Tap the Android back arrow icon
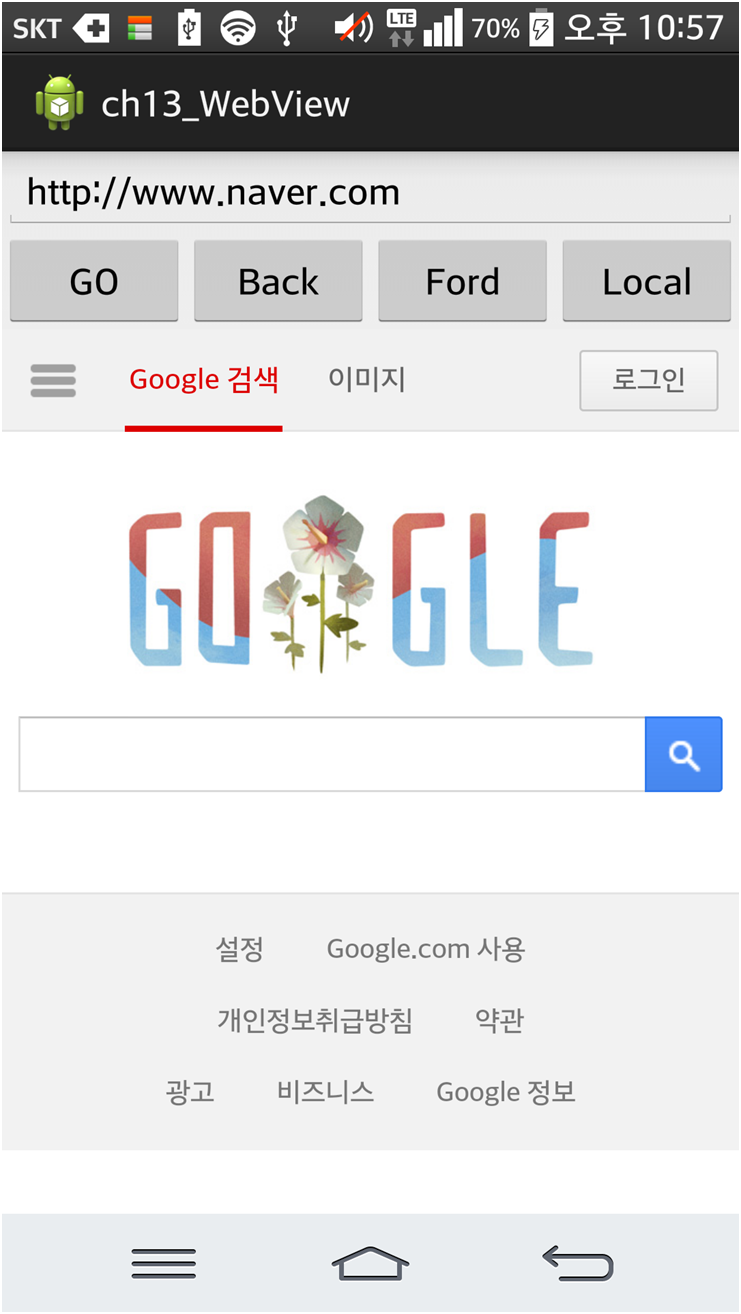 click(x=578, y=1264)
